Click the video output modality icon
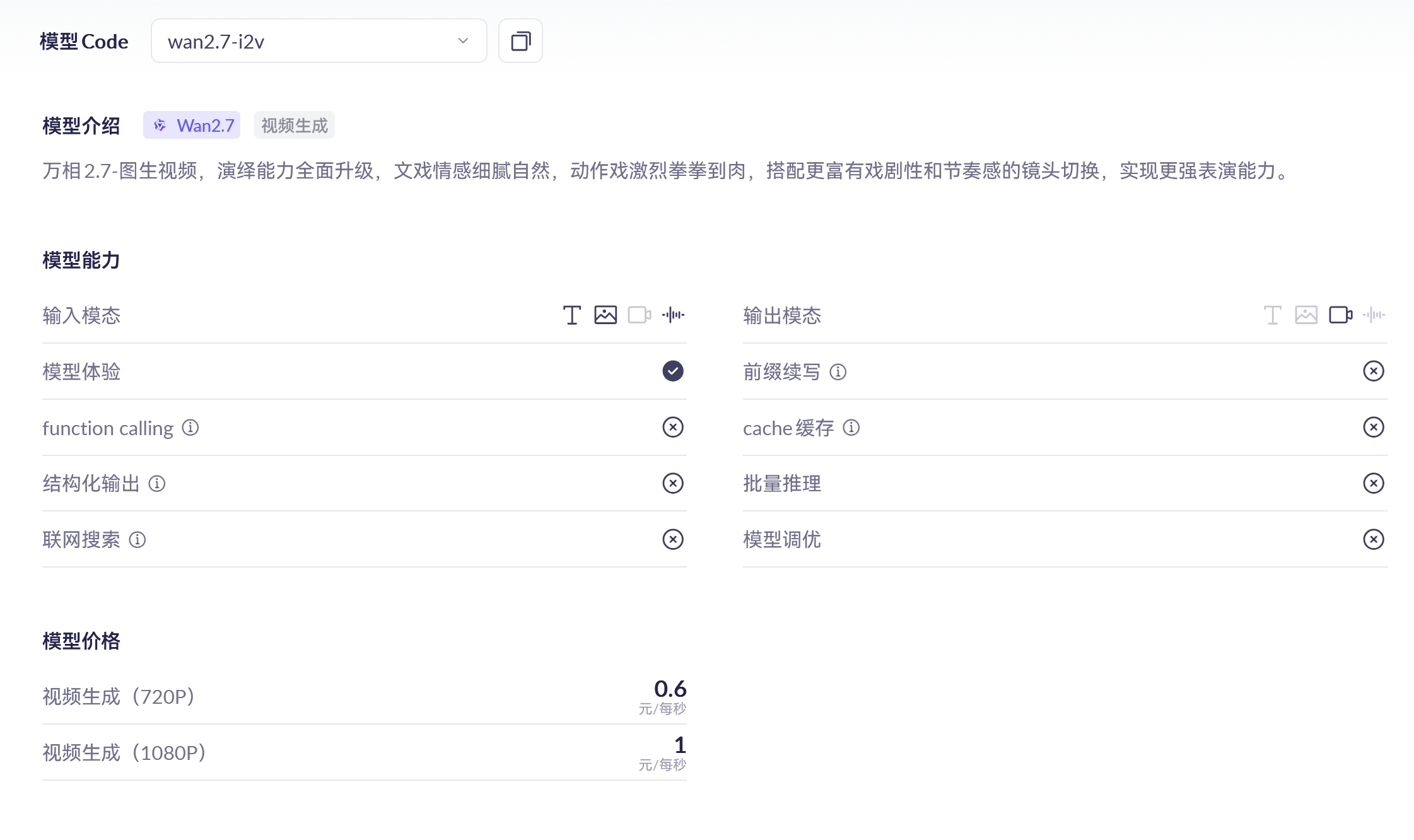Image resolution: width=1414 pixels, height=840 pixels. pos(1340,315)
